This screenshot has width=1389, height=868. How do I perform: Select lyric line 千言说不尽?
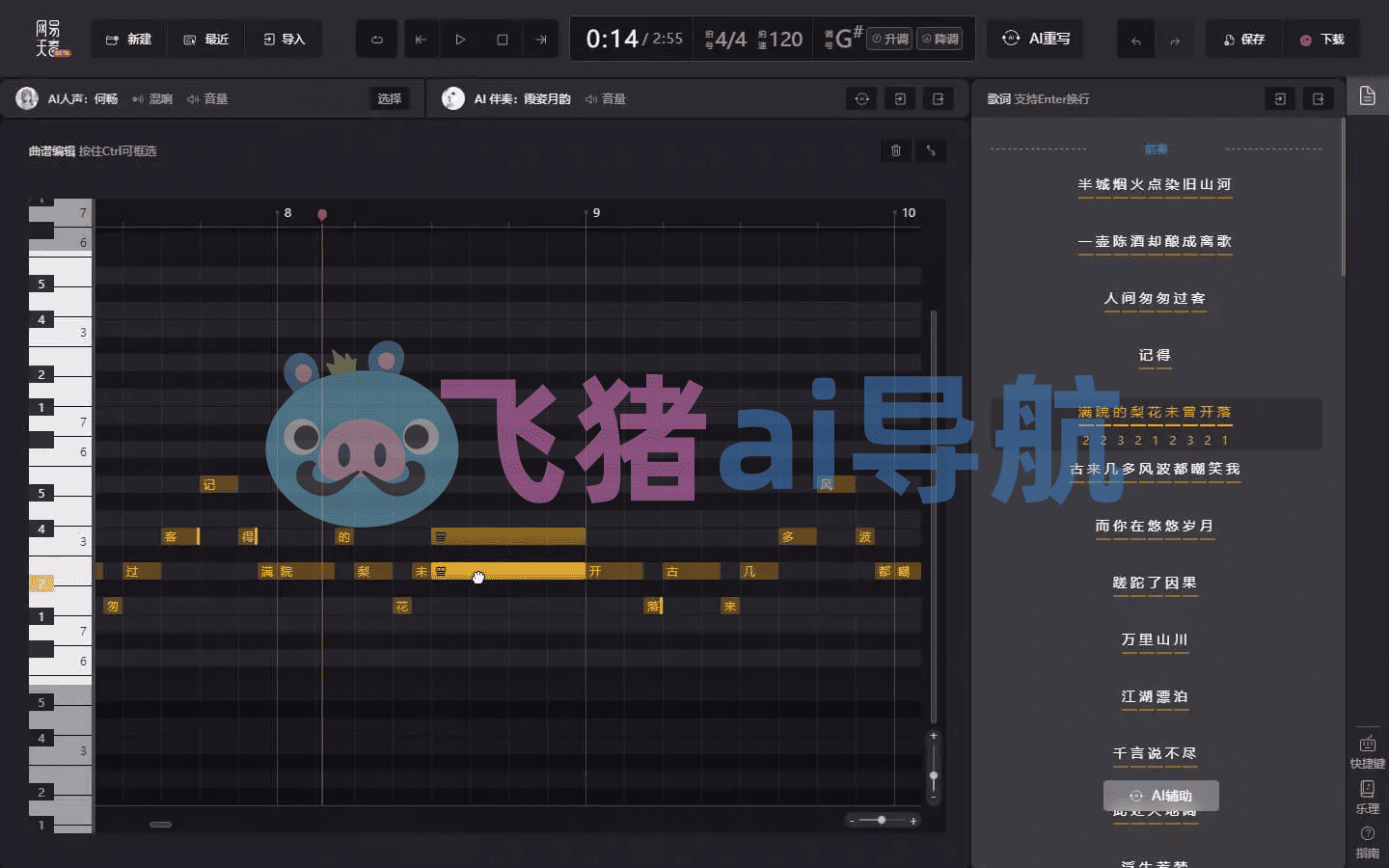pos(1155,753)
